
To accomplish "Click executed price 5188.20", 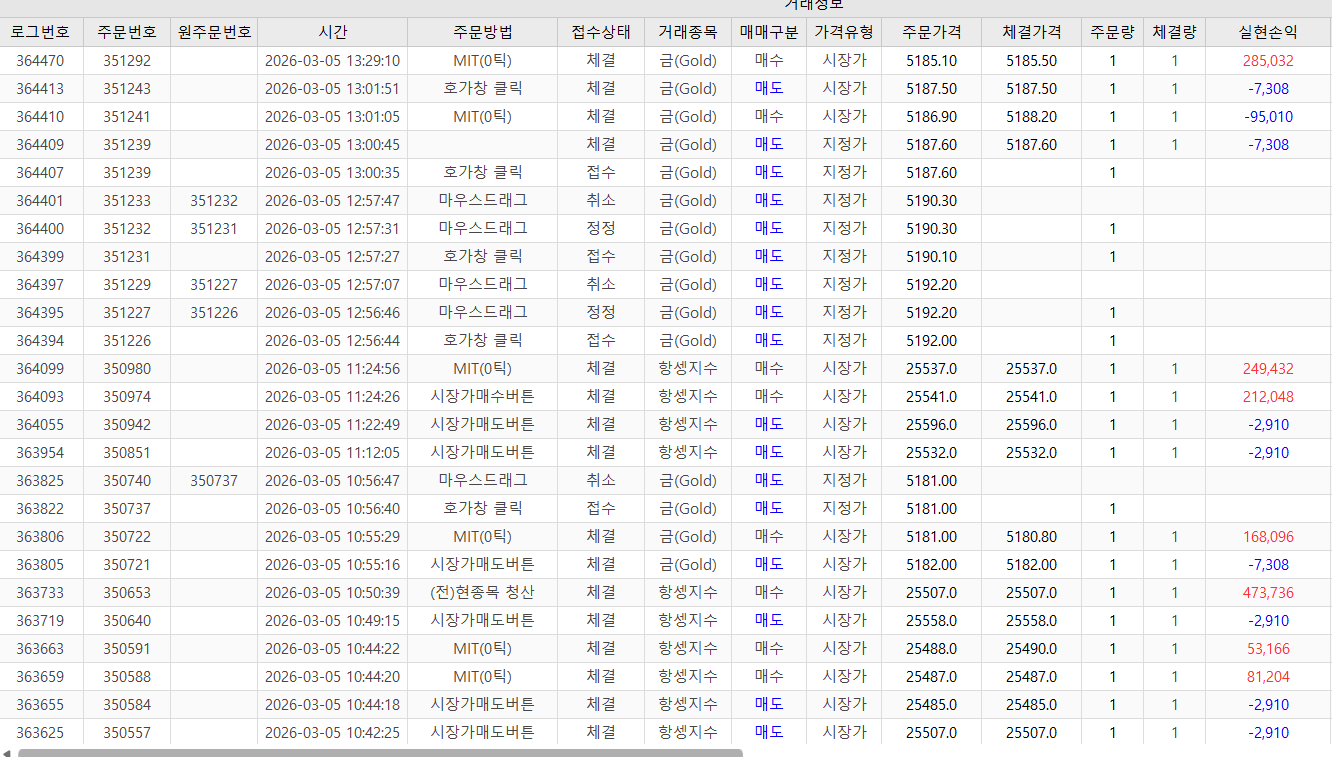I will coord(1031,116).
